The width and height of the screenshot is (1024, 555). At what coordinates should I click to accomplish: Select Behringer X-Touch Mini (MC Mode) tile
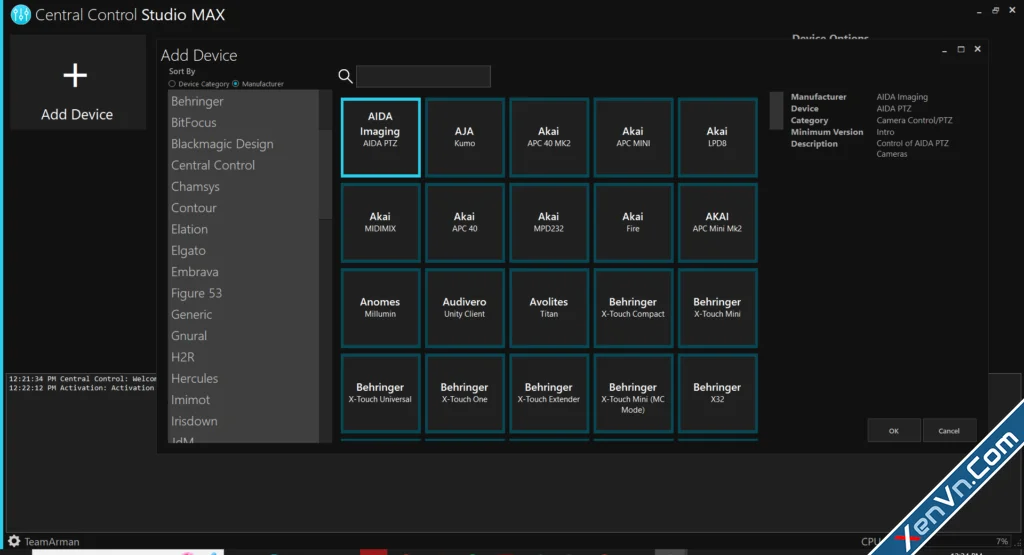[x=633, y=394]
